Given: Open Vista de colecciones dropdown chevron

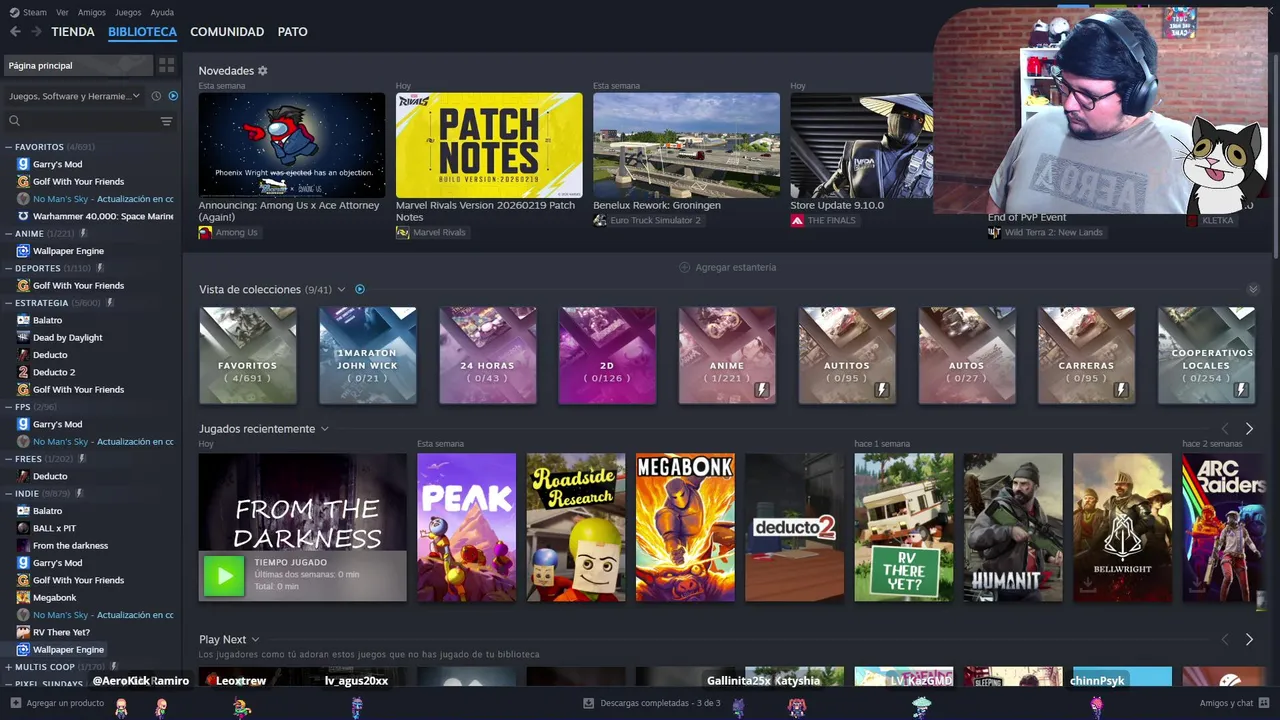Looking at the screenshot, I should coord(341,289).
